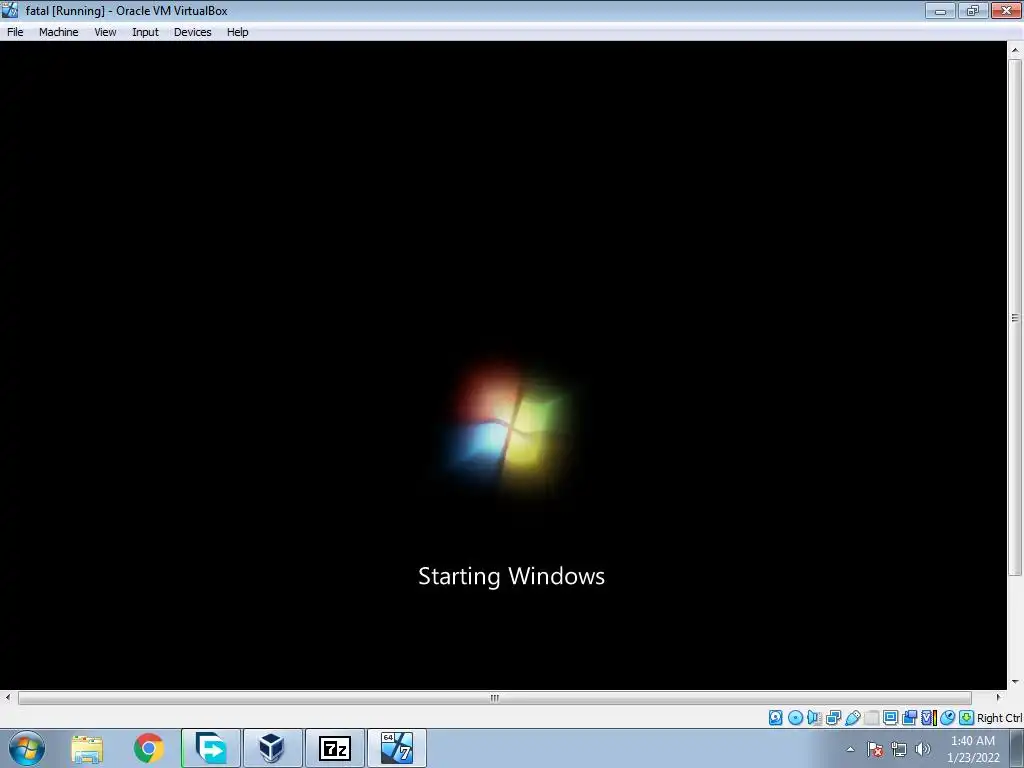This screenshot has width=1024, height=768.
Task: Click the network tray icon
Action: point(899,749)
